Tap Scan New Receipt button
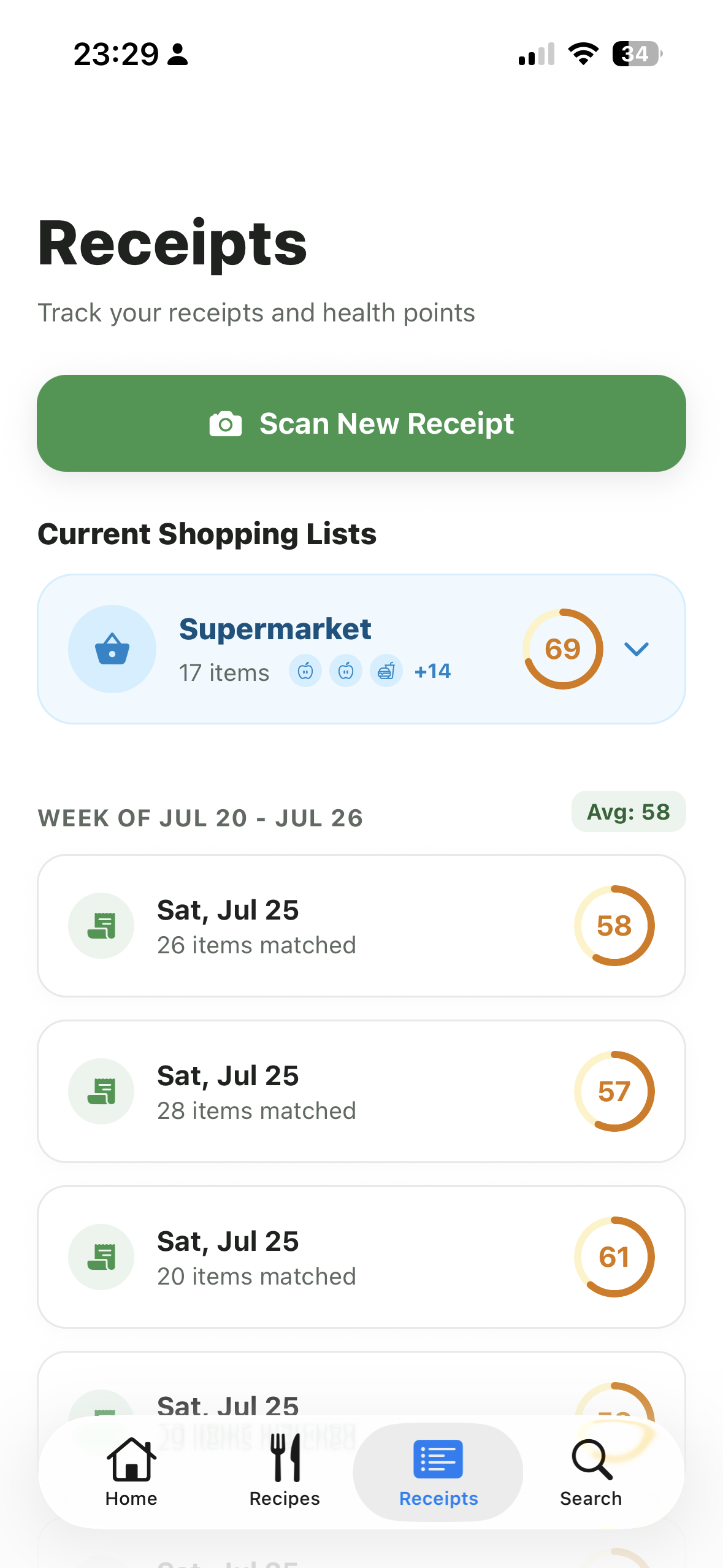This screenshot has height=1568, width=723. tap(361, 423)
